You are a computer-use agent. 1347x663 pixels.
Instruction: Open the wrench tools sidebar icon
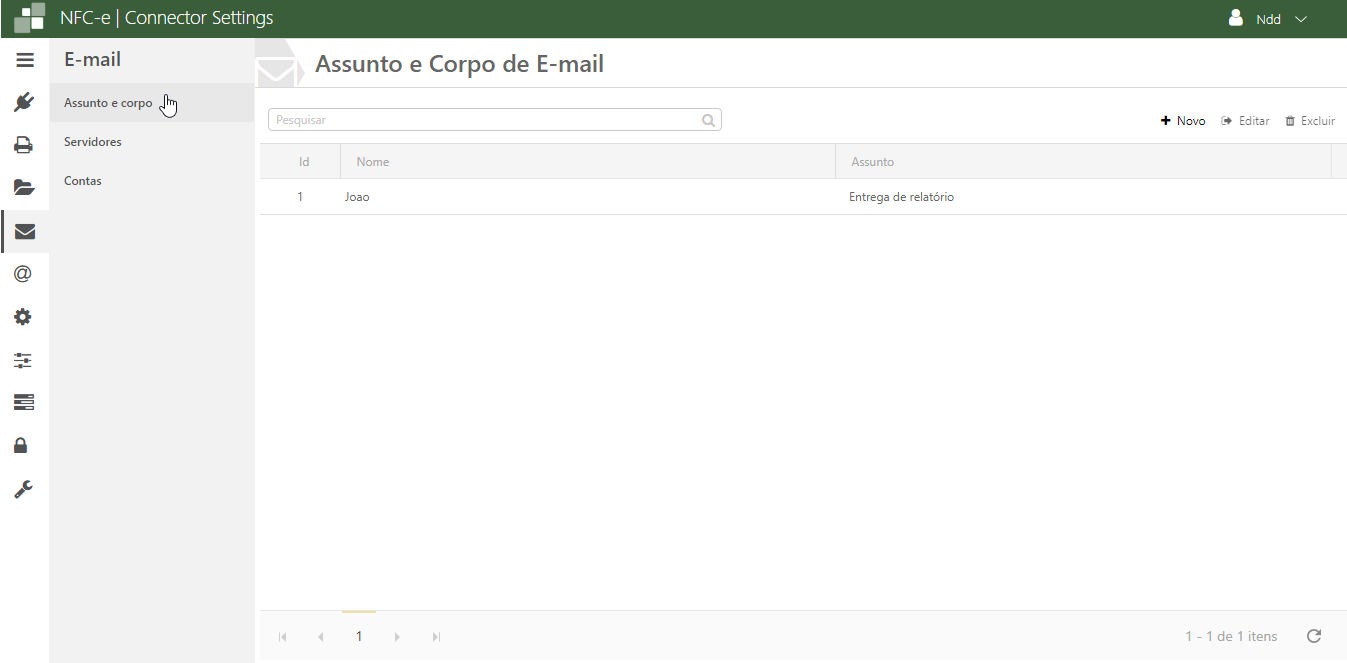24,489
